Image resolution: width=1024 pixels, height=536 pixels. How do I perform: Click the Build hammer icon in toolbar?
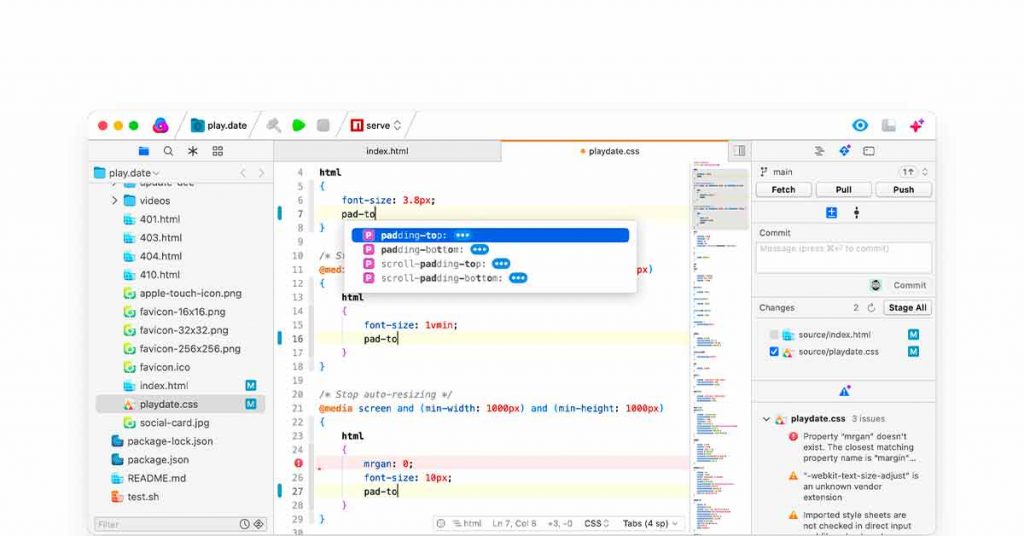click(273, 125)
